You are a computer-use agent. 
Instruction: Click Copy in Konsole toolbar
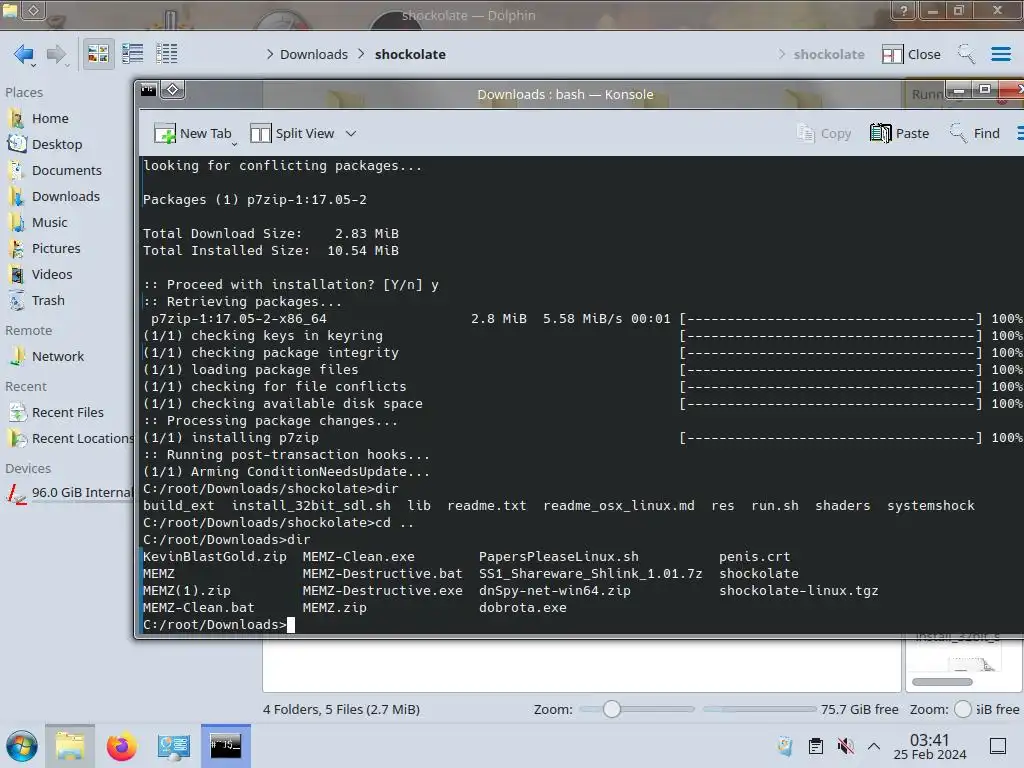click(824, 133)
